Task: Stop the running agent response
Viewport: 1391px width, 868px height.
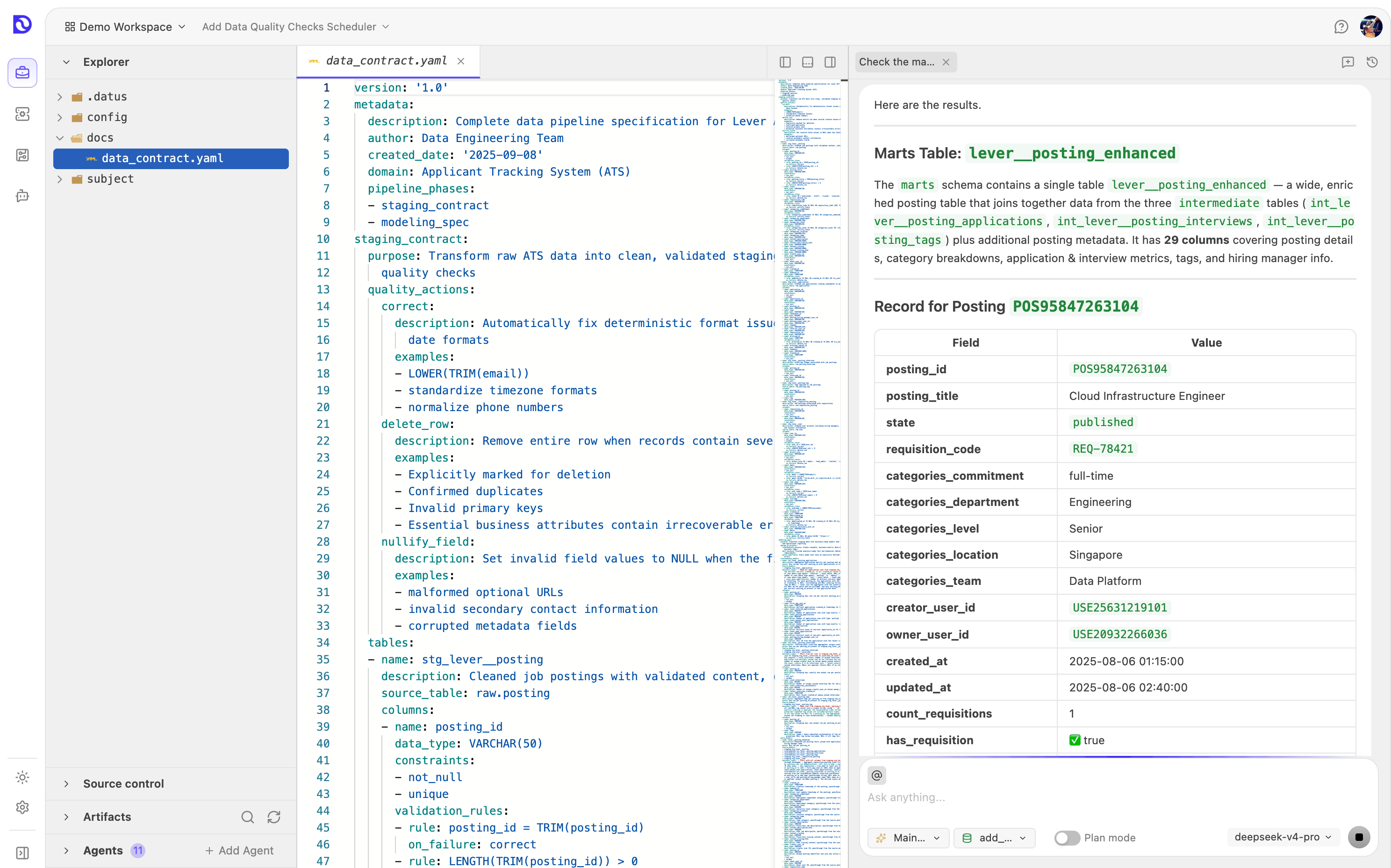Action: 1359,838
